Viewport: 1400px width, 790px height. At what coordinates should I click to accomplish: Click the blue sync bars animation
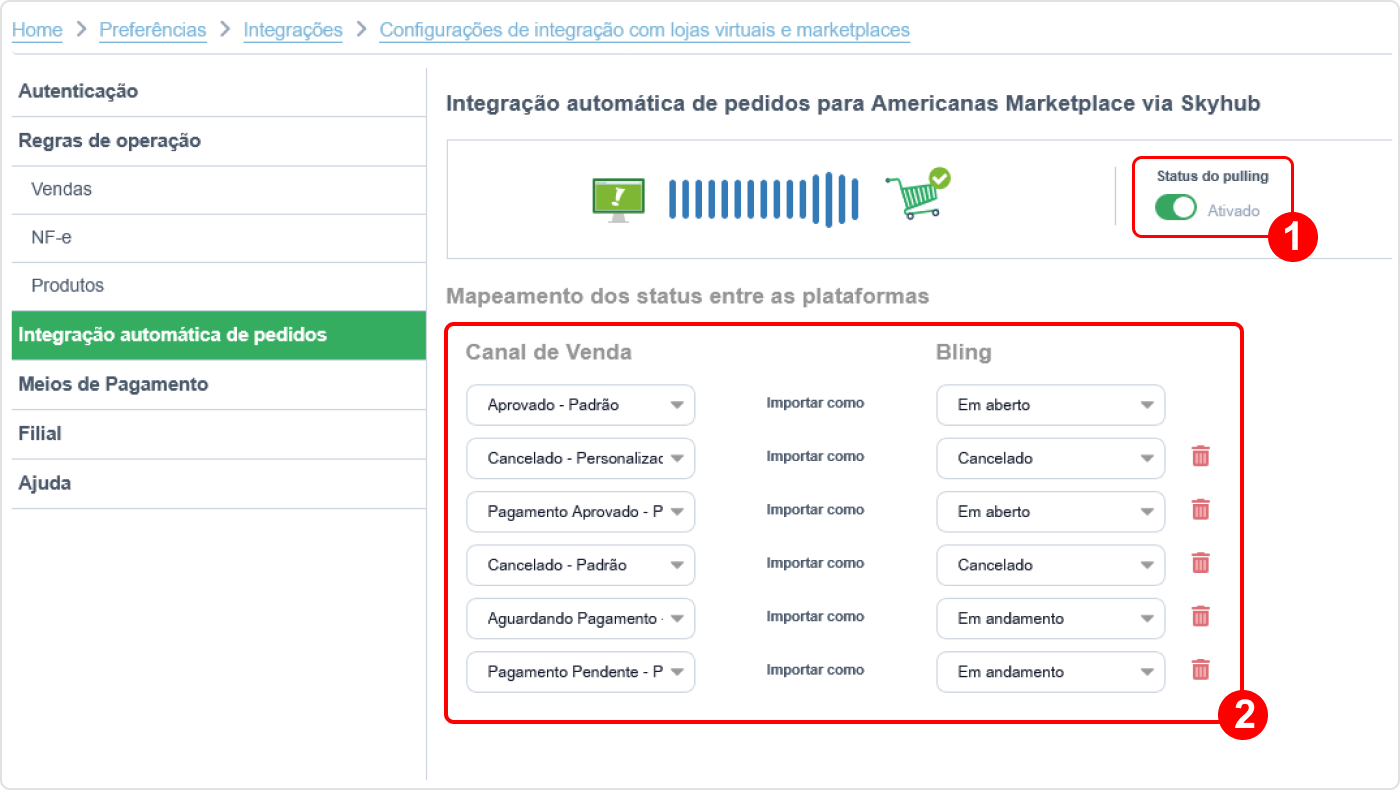coord(764,199)
